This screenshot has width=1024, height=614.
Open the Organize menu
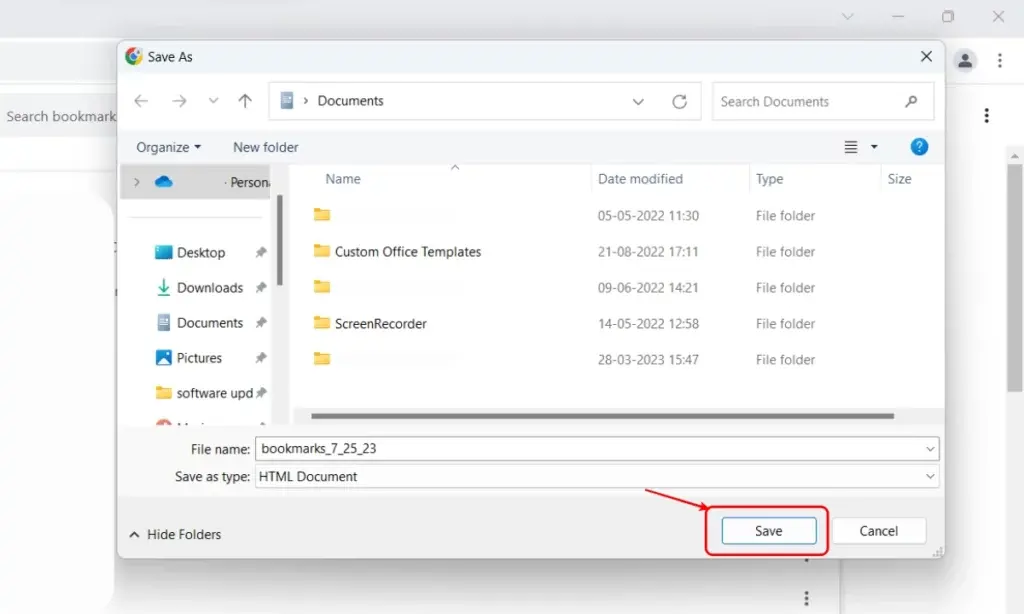pyautogui.click(x=167, y=146)
